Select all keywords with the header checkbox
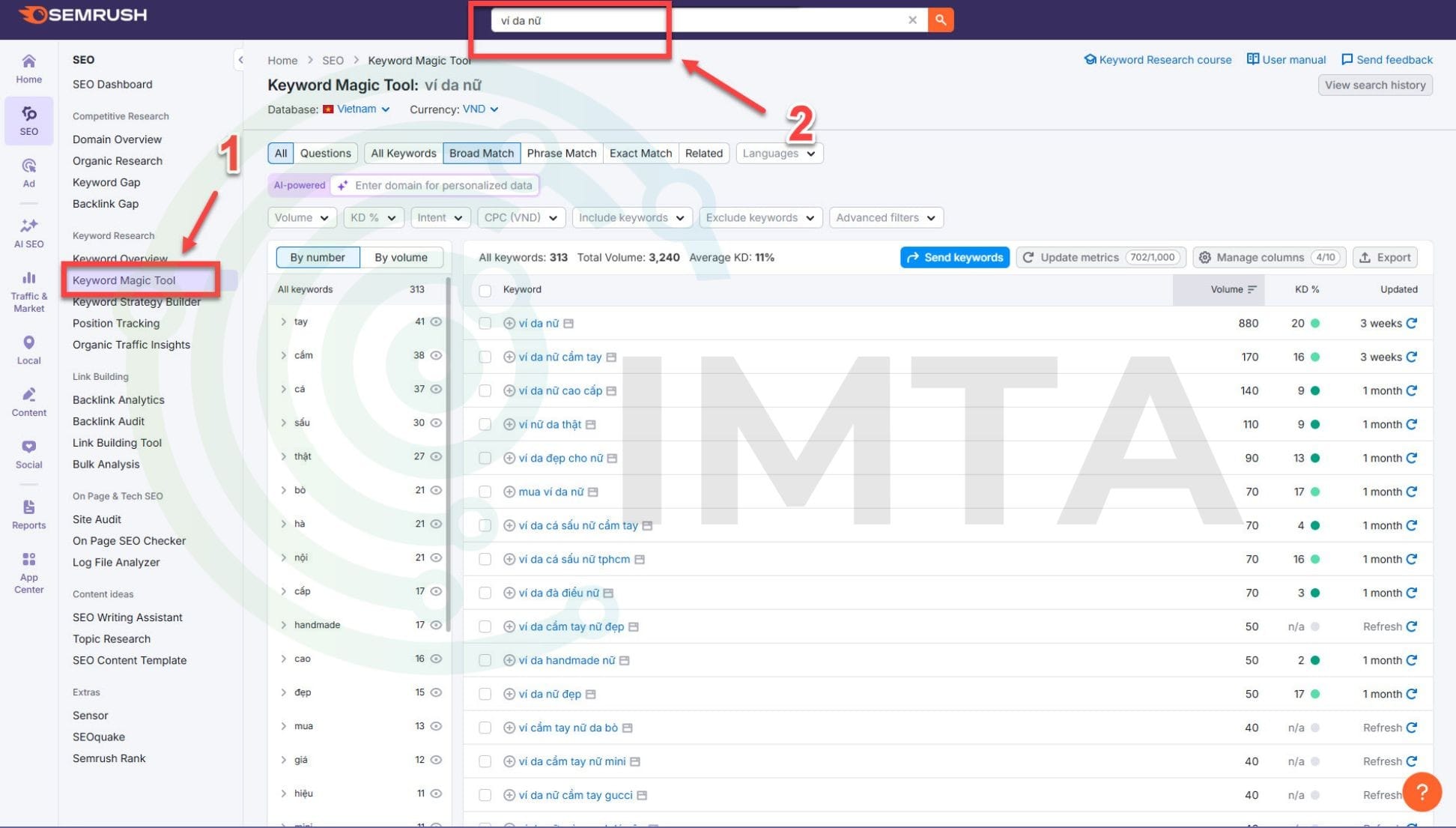The width and height of the screenshot is (1456, 828). click(x=485, y=289)
